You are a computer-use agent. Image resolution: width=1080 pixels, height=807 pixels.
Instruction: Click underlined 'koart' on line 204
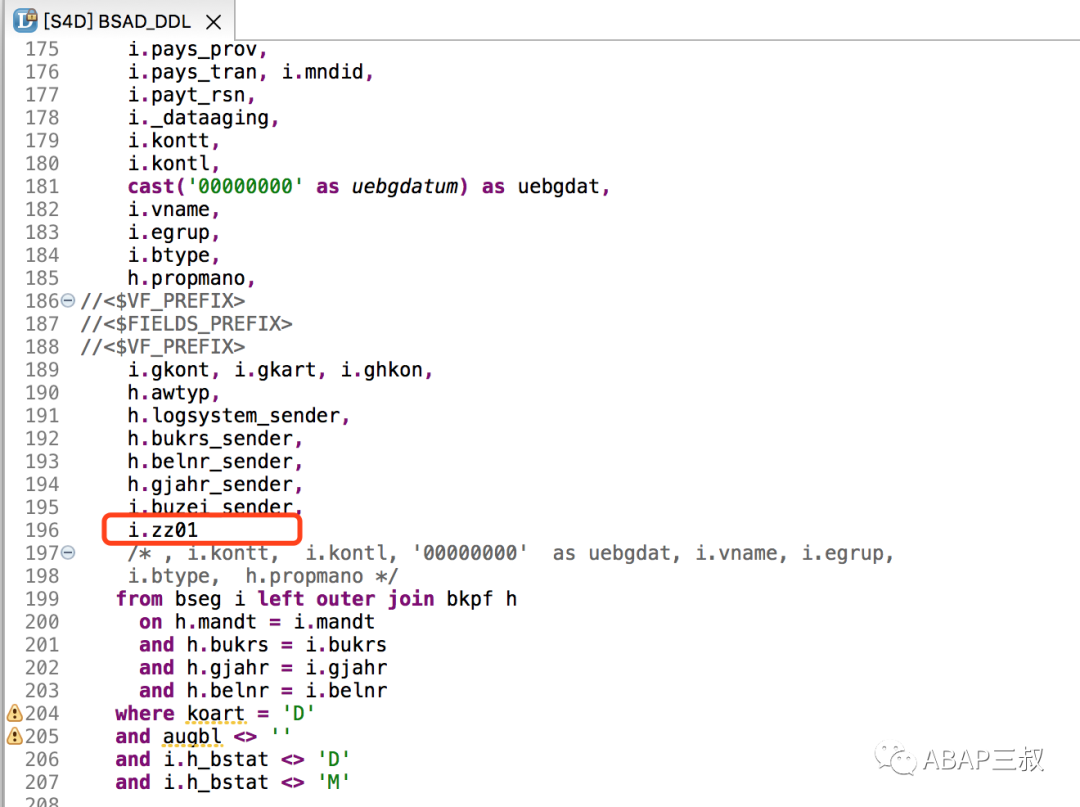click(216, 713)
